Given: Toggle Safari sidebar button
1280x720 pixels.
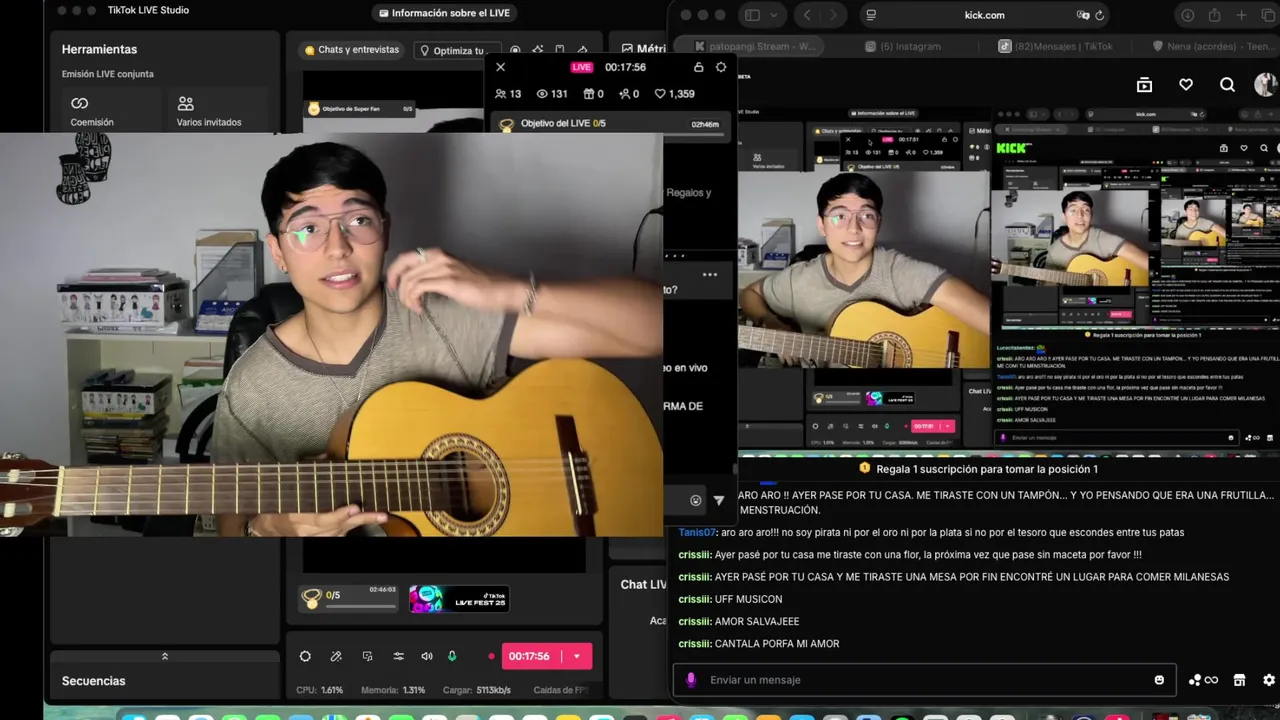Looking at the screenshot, I should [x=752, y=15].
